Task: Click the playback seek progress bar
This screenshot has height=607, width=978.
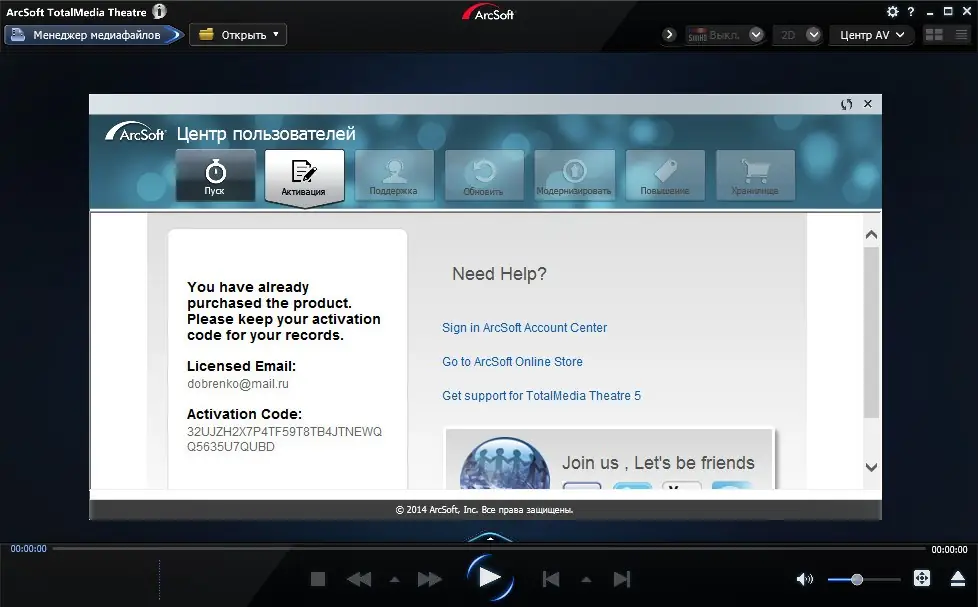Action: (489, 548)
